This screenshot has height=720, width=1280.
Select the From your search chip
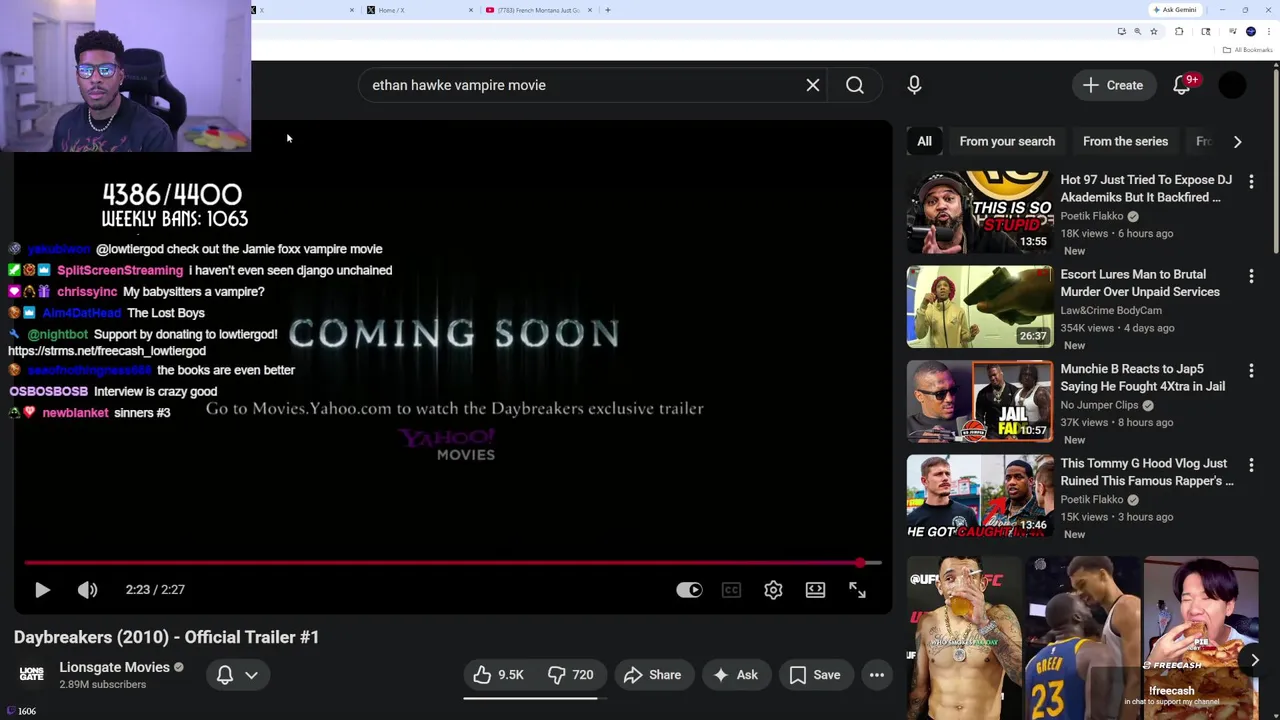[x=1007, y=141]
